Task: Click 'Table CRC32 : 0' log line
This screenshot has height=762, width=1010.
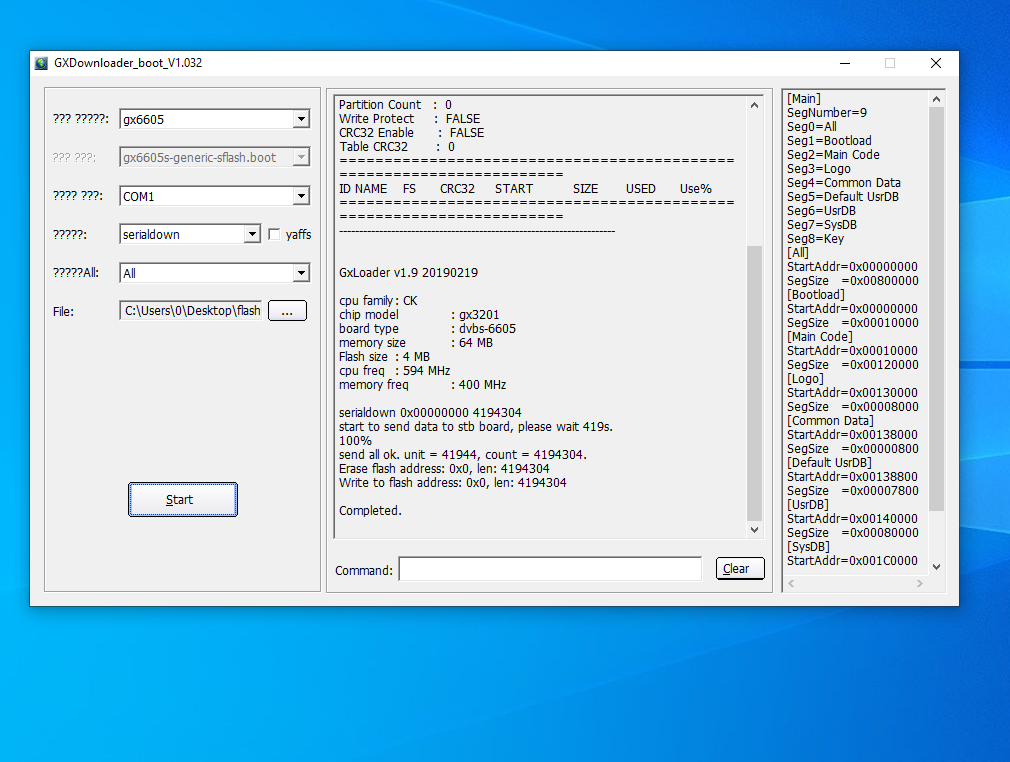Action: click(397, 147)
